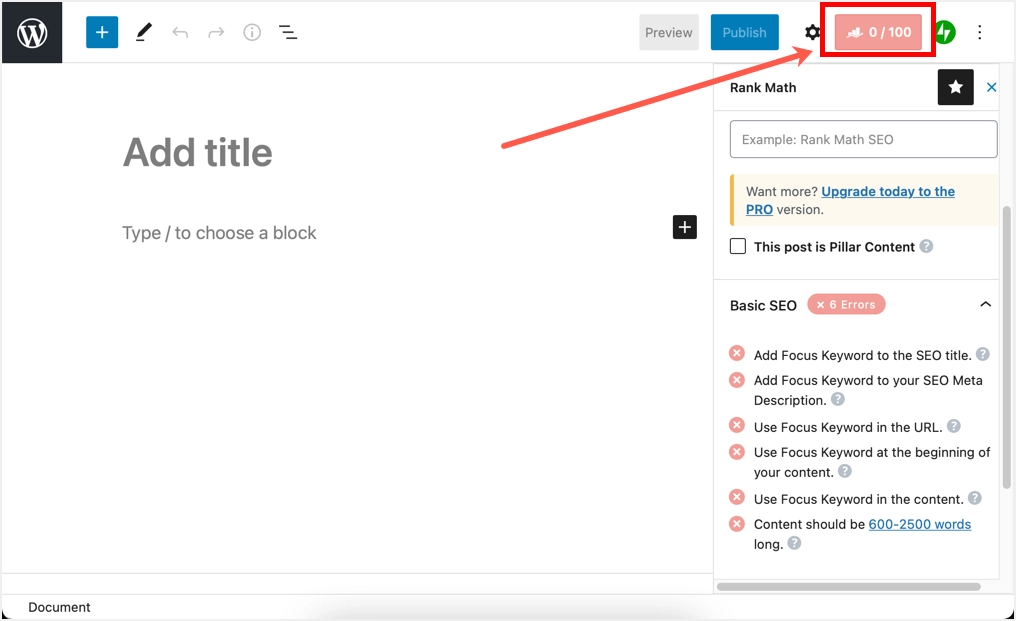This screenshot has height=621, width=1016.
Task: Open the settings gear icon
Action: 812,32
